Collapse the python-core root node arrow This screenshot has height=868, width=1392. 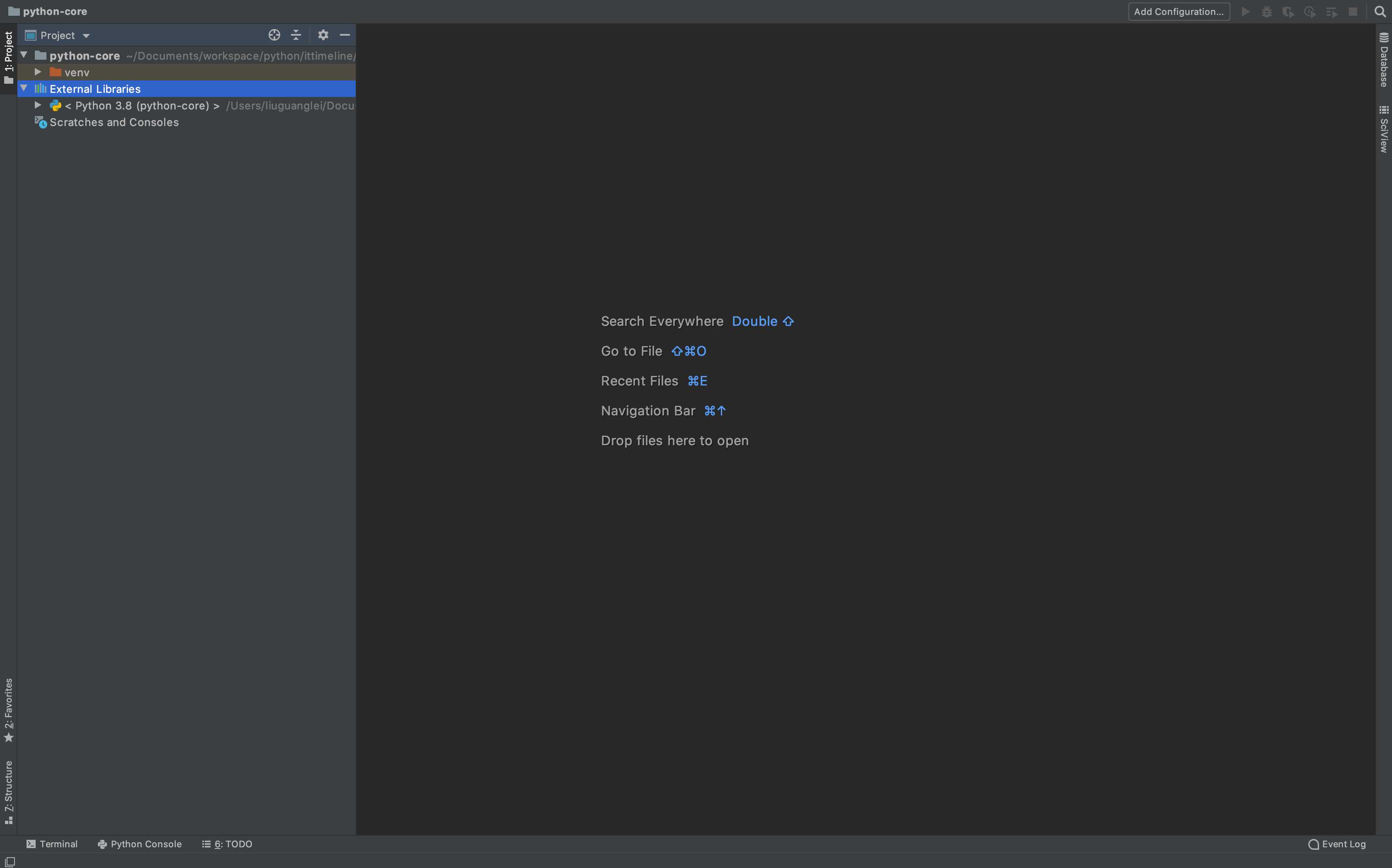pyautogui.click(x=24, y=55)
